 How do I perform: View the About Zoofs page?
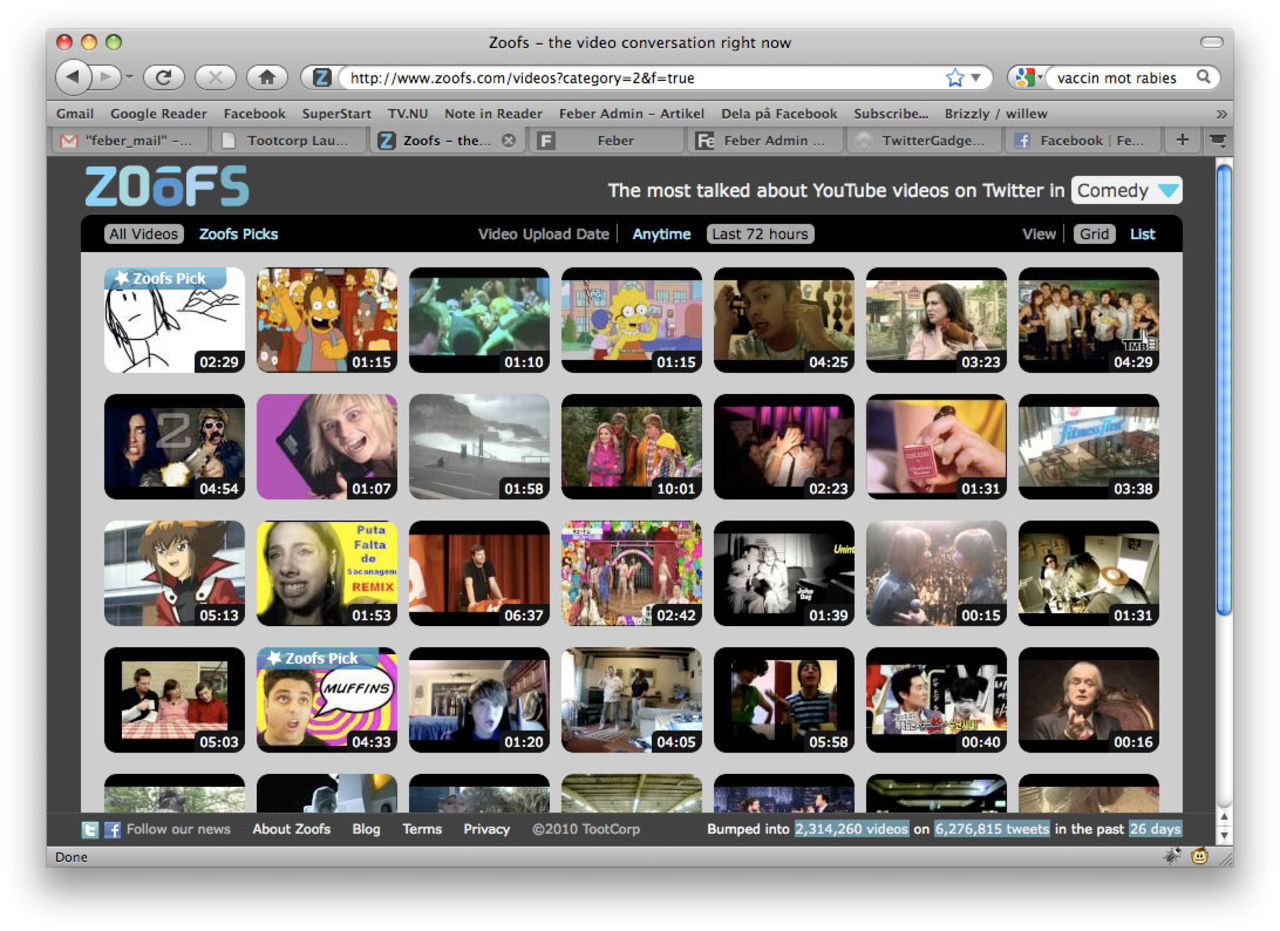pyautogui.click(x=291, y=829)
